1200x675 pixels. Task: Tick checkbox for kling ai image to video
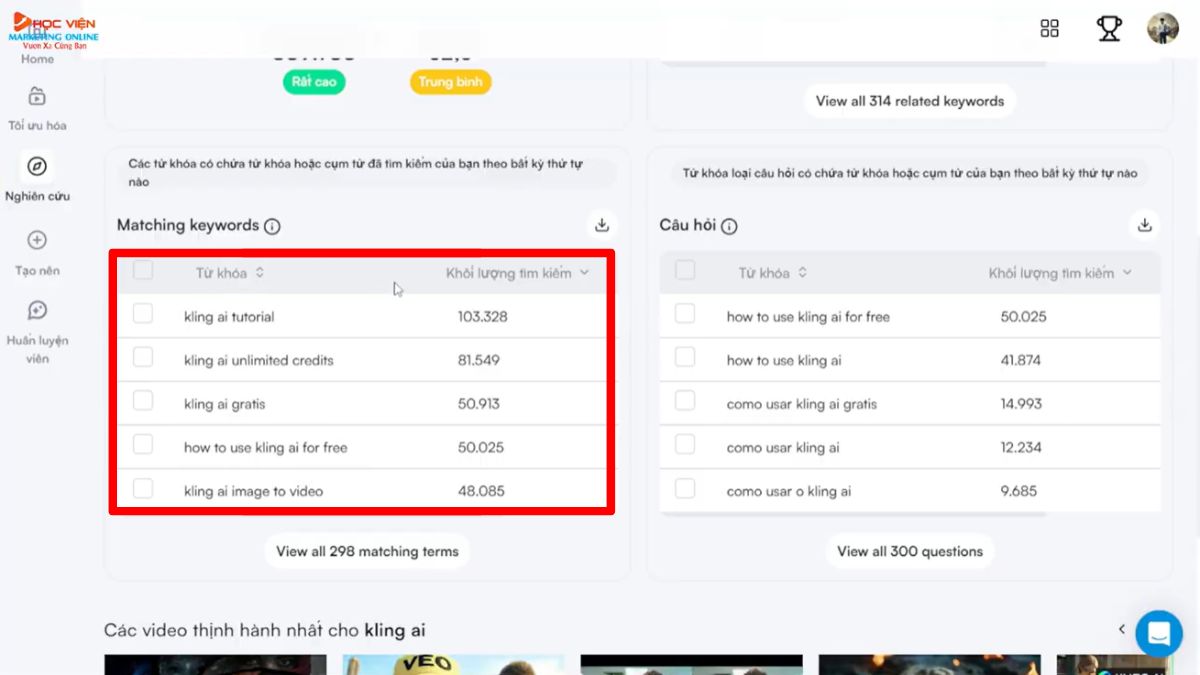click(x=143, y=488)
